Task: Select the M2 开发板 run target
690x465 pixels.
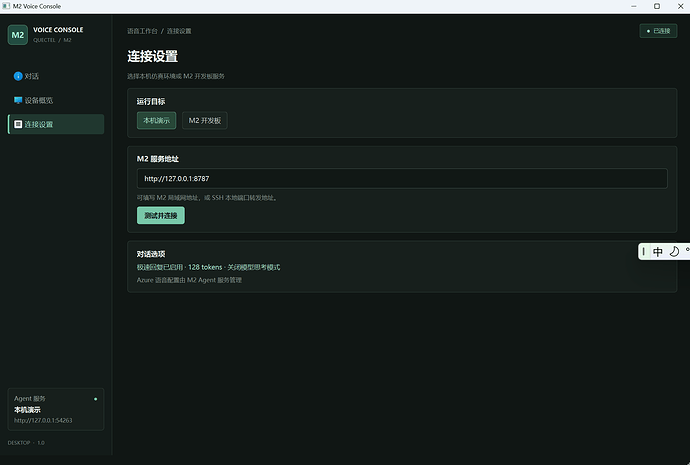Action: pyautogui.click(x=205, y=121)
